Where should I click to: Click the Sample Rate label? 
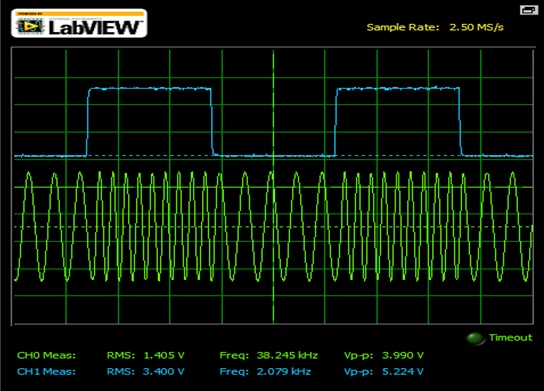(402, 27)
